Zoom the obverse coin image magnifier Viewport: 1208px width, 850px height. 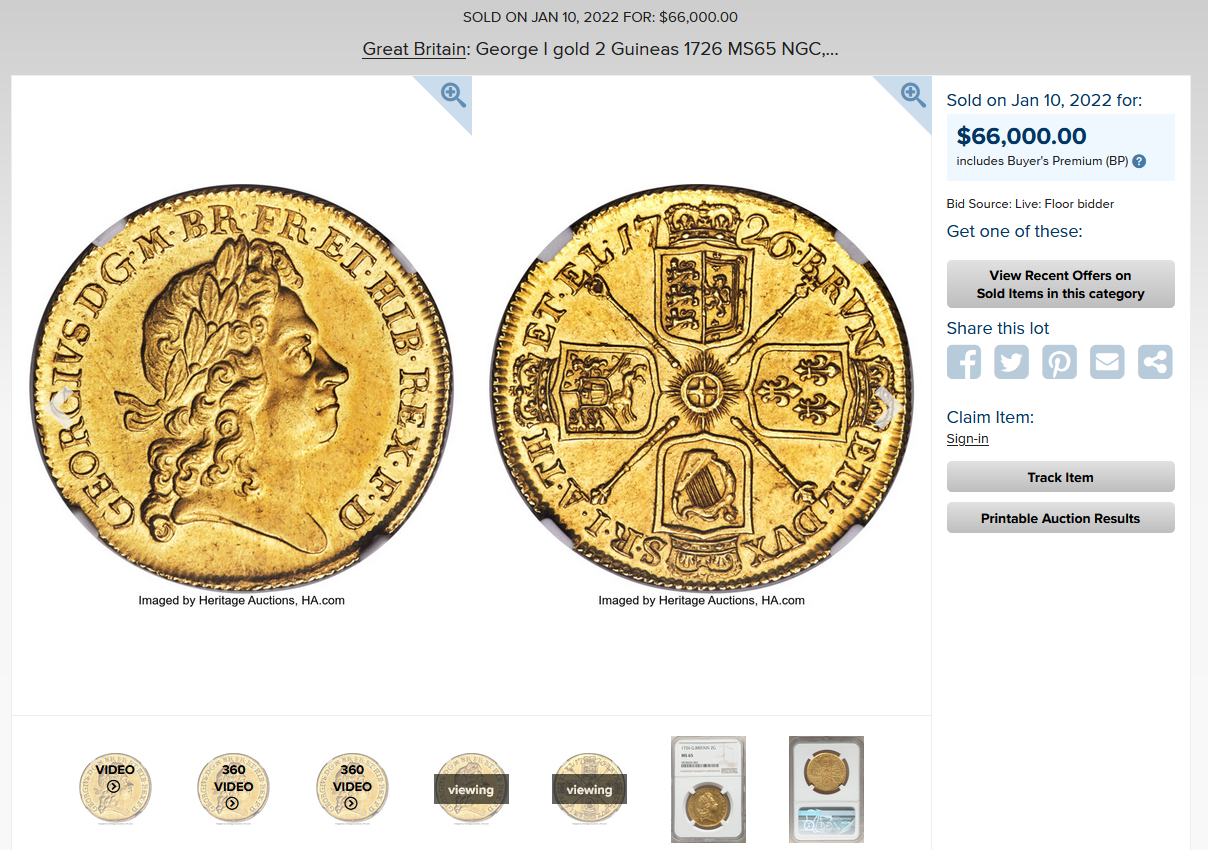[453, 95]
